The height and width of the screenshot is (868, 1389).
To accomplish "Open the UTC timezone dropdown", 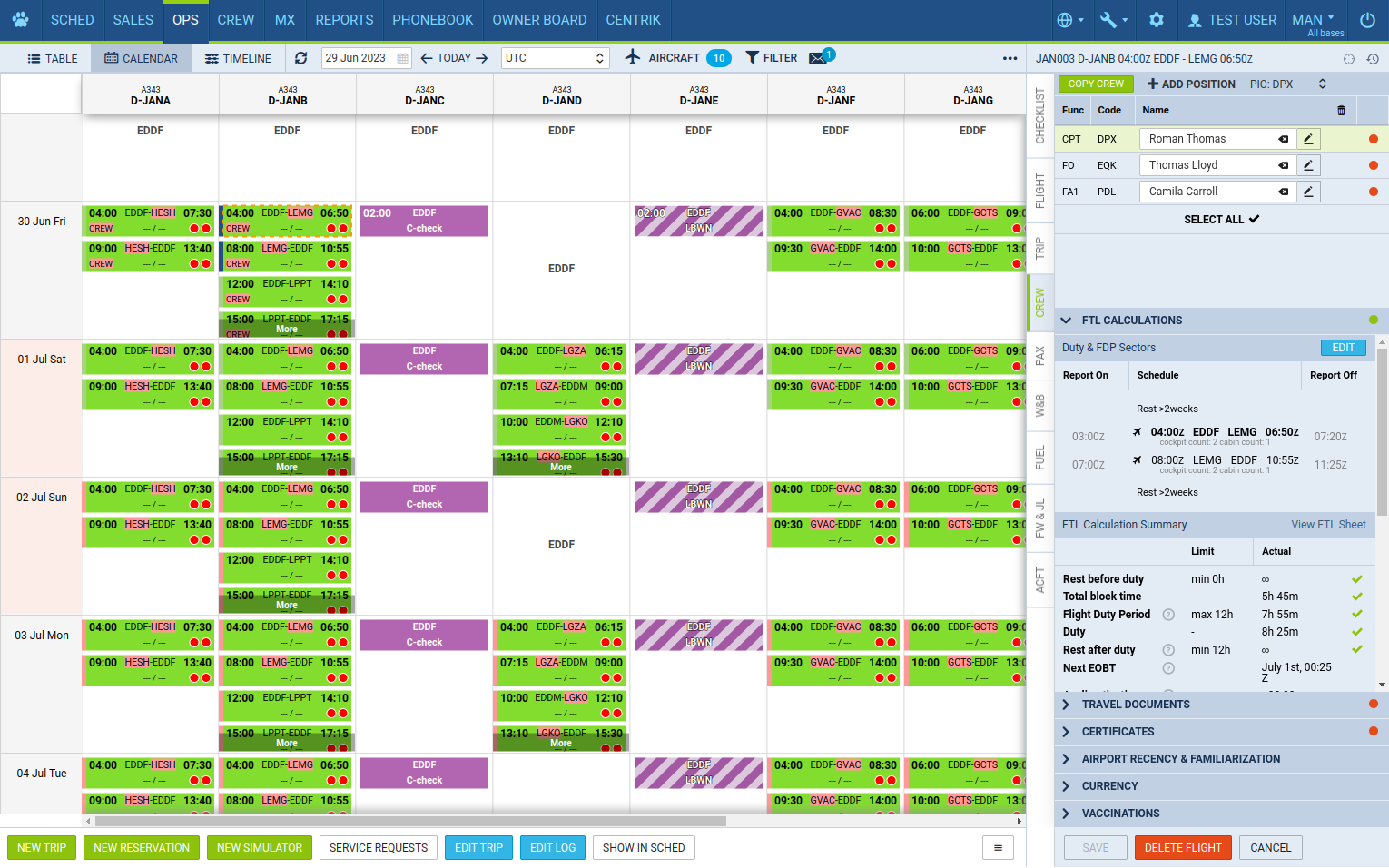I will point(555,58).
